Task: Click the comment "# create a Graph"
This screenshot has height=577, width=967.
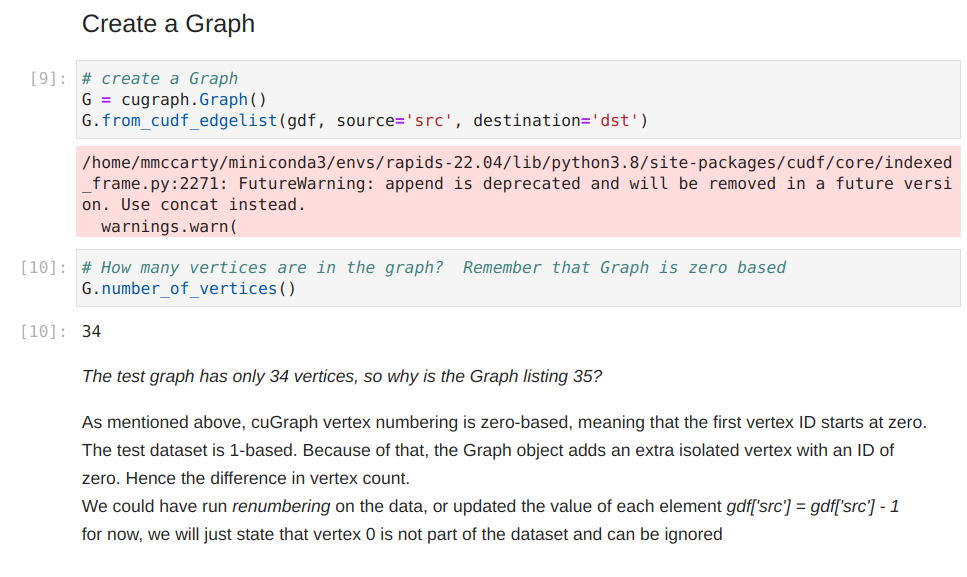Action: (x=160, y=78)
